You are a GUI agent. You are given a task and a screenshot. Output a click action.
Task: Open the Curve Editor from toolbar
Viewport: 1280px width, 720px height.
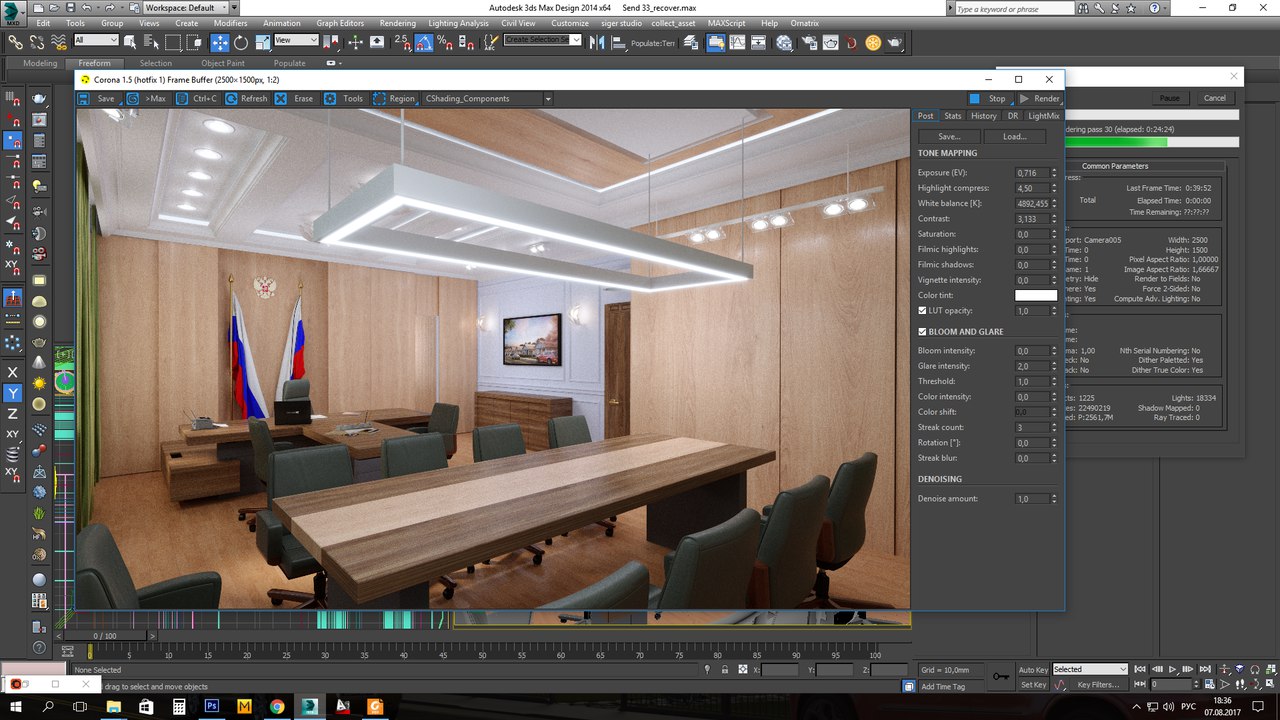click(739, 42)
